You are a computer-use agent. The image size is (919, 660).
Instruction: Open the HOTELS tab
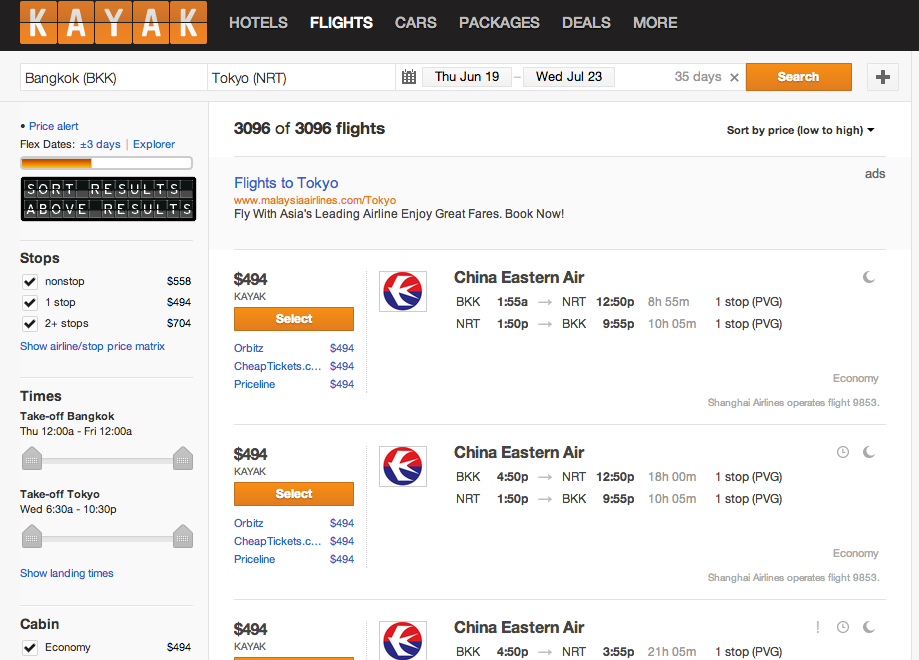tap(258, 23)
